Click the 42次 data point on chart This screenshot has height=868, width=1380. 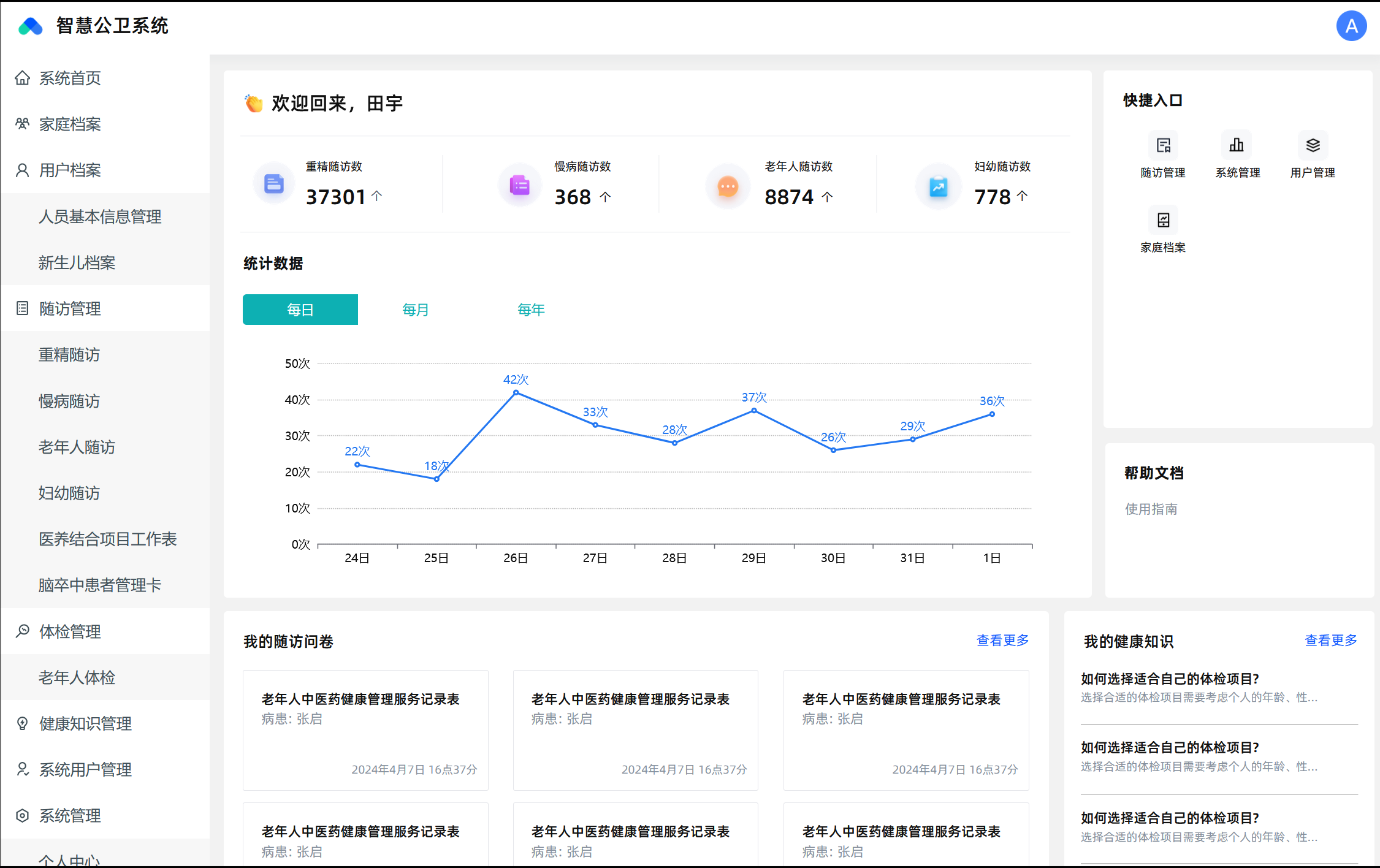click(516, 392)
